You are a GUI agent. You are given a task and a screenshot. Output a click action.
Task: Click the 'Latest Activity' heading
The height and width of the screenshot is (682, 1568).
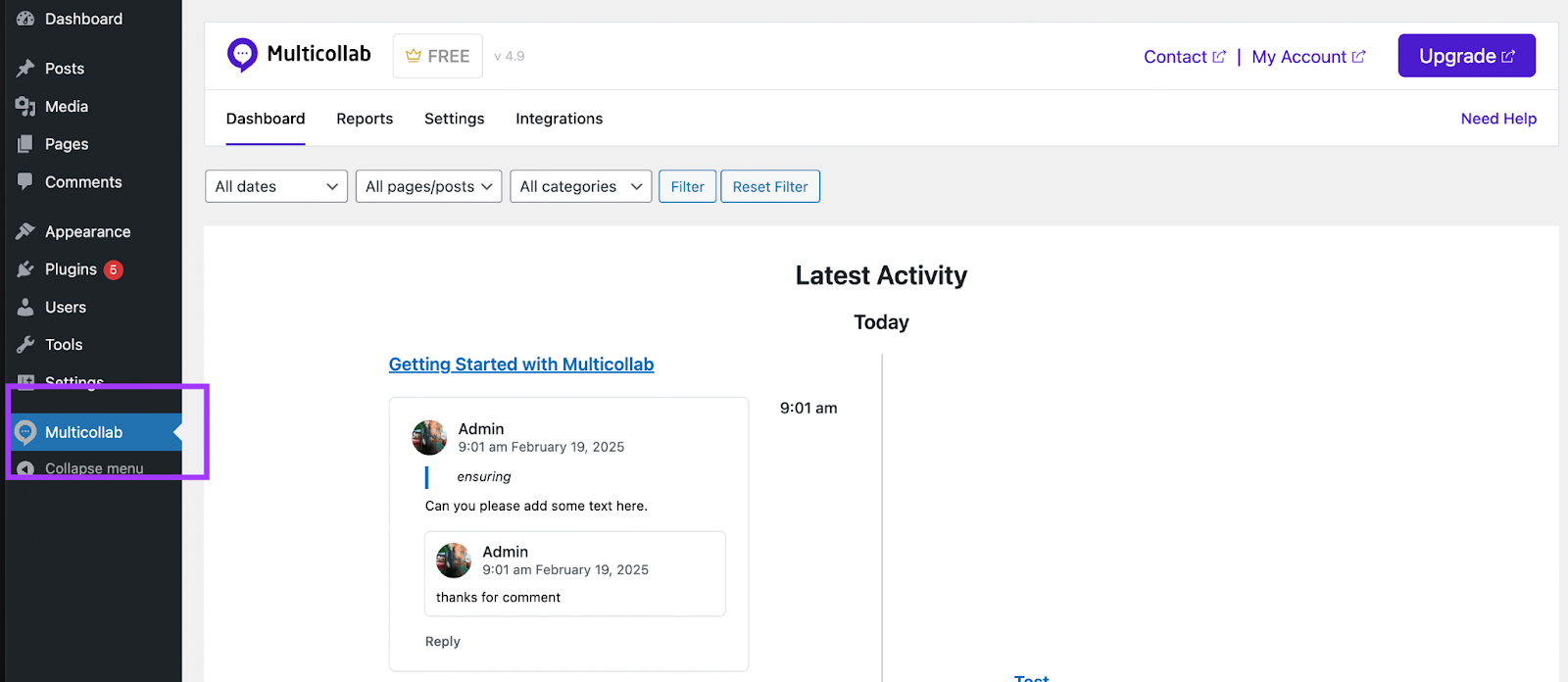pyautogui.click(x=881, y=275)
